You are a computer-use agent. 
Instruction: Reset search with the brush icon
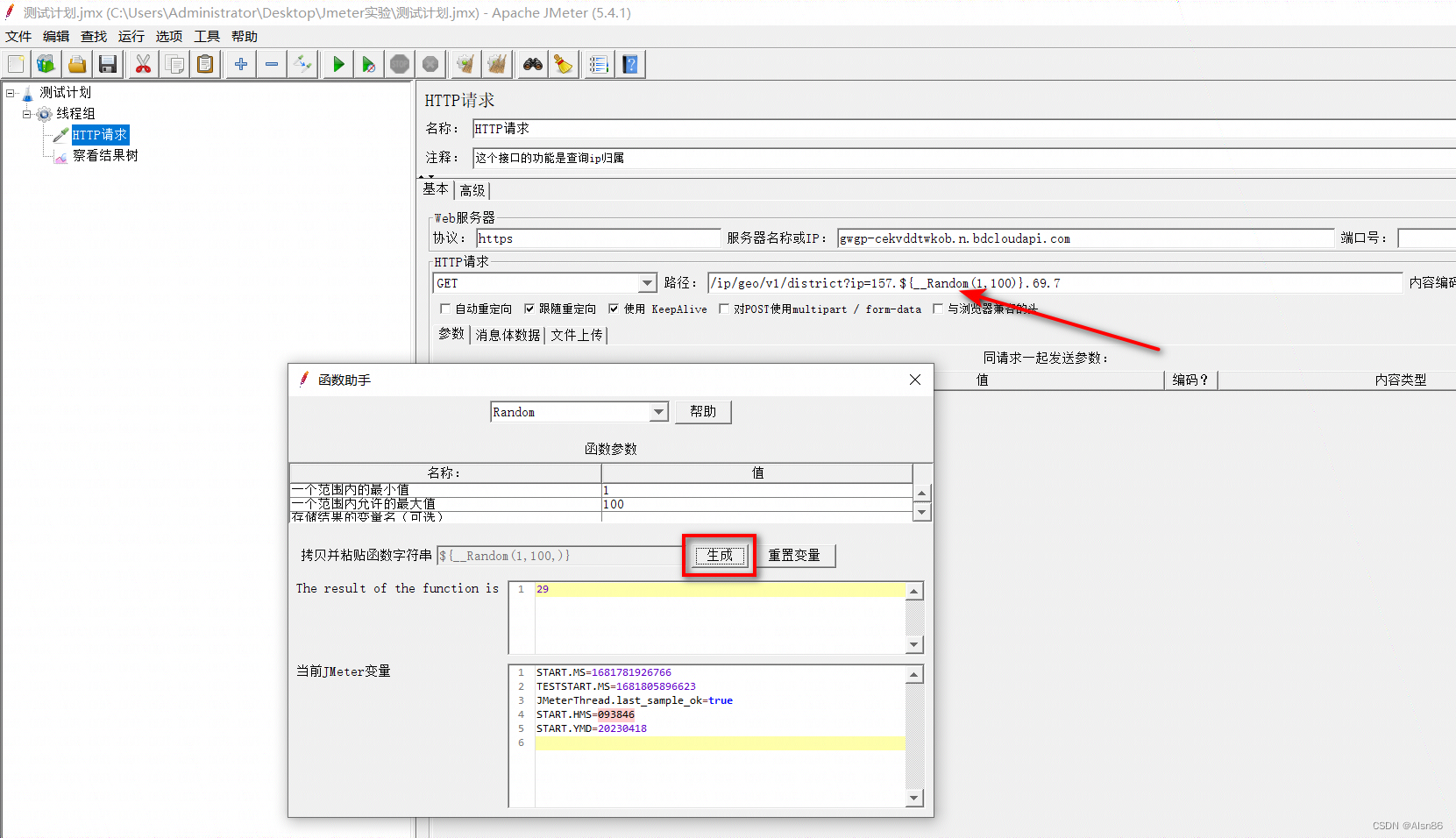(564, 64)
